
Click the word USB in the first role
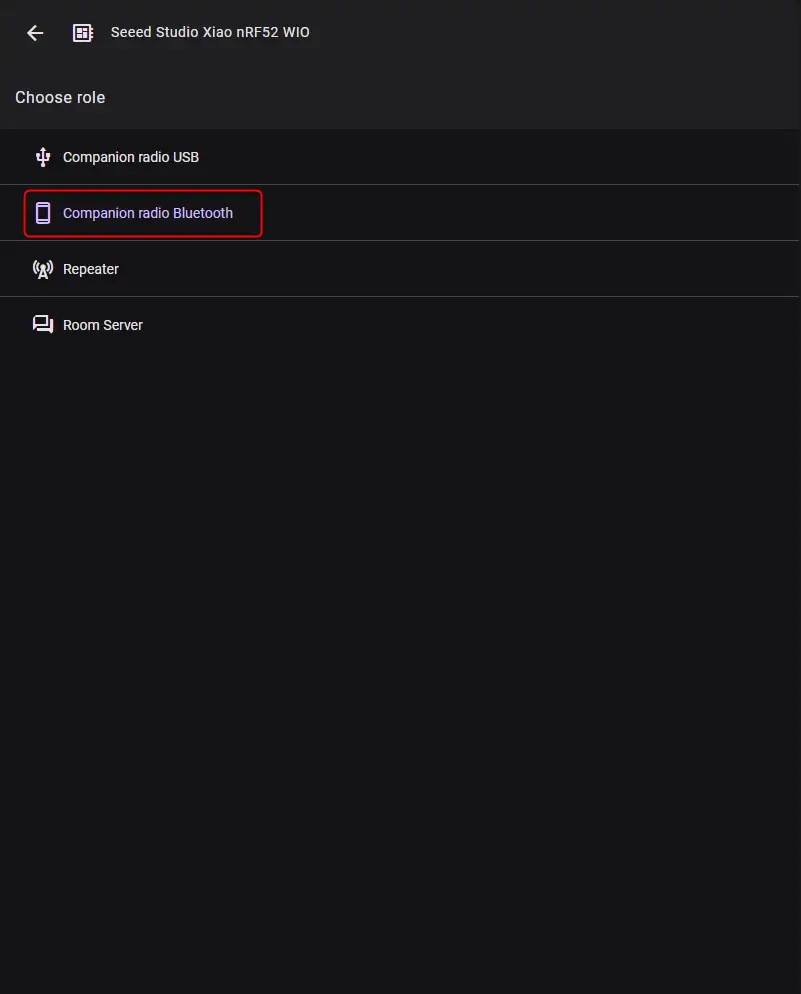186,157
